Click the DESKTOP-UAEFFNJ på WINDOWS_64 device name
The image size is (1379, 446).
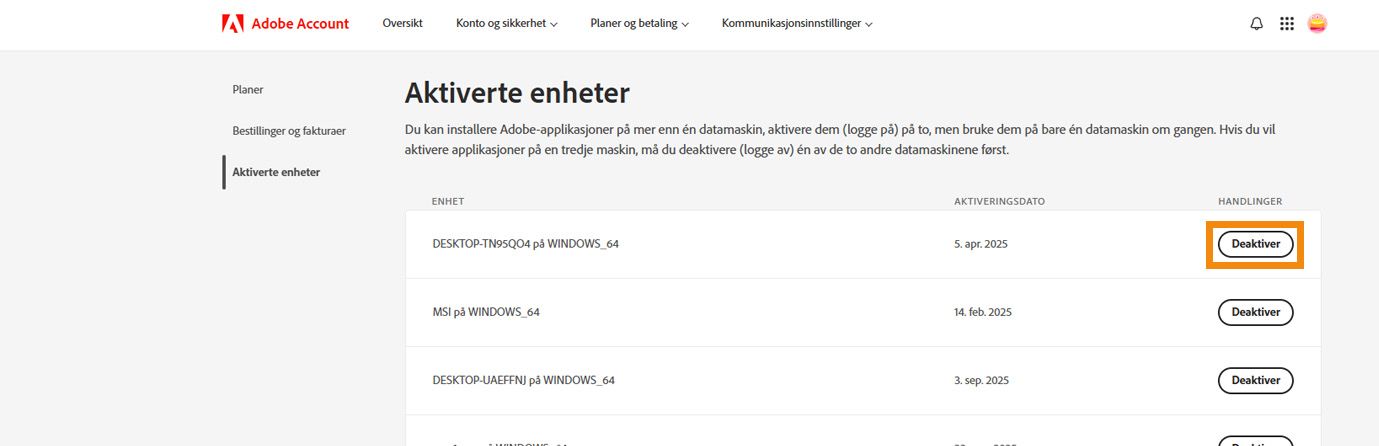tap(523, 380)
